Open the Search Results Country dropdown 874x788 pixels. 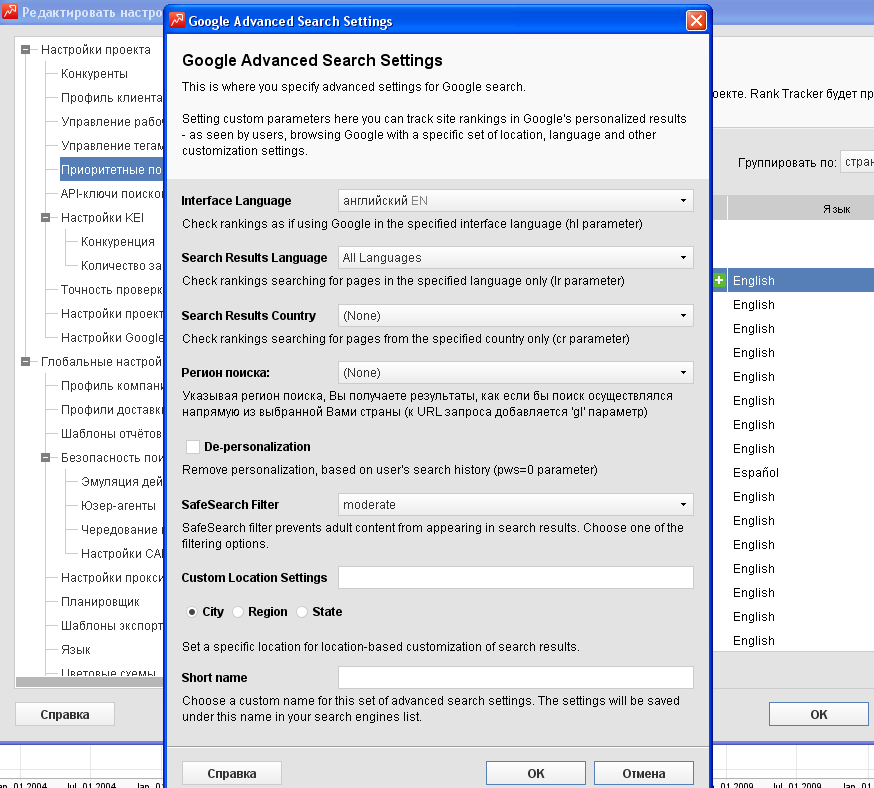pyautogui.click(x=516, y=315)
